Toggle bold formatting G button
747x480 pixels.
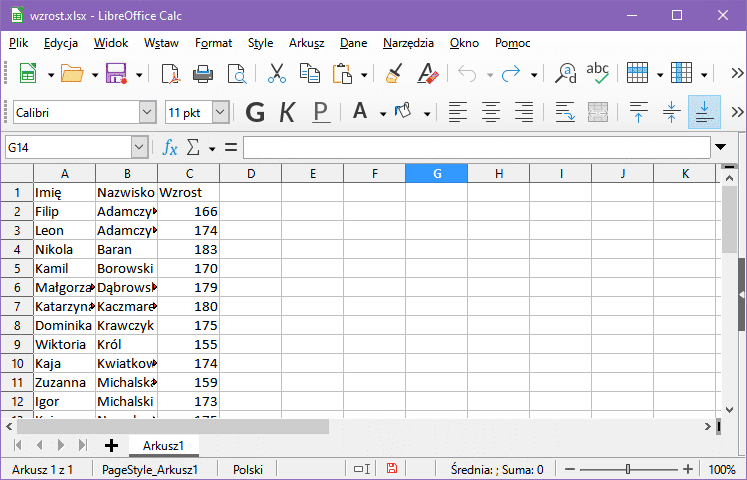255,112
